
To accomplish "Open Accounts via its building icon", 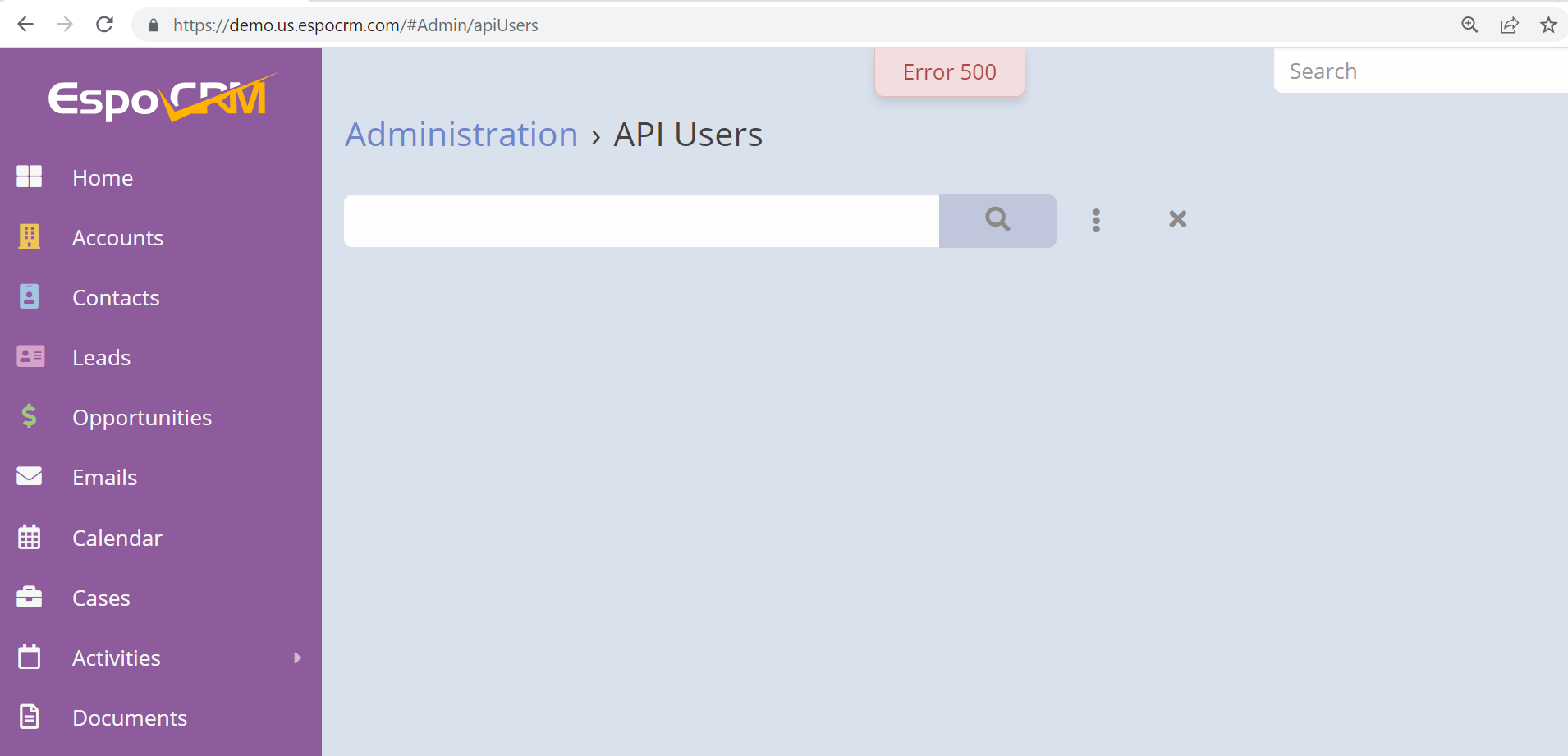I will pos(29,236).
